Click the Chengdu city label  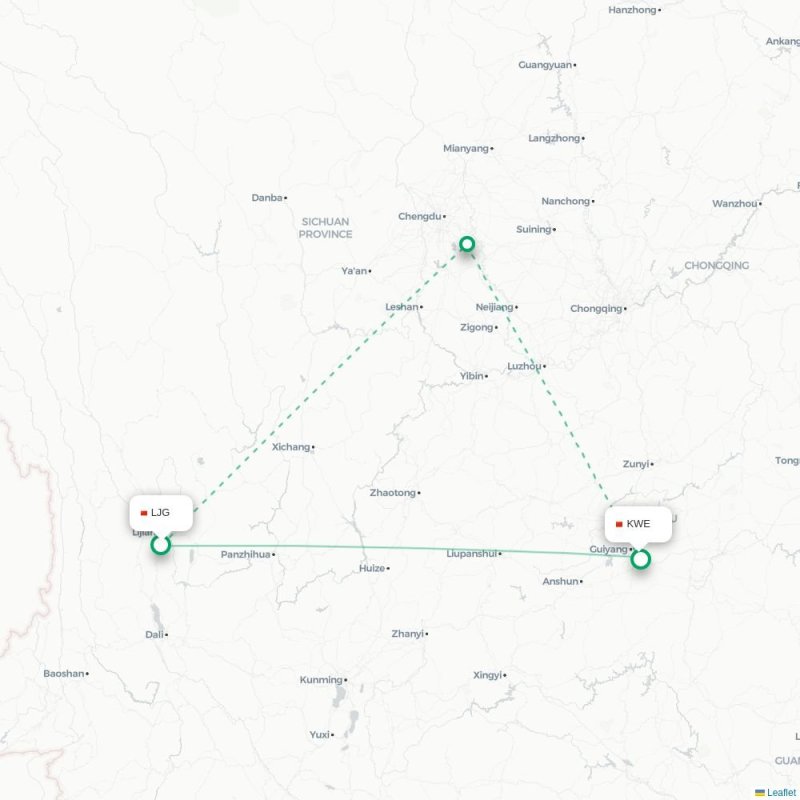pyautogui.click(x=419, y=216)
